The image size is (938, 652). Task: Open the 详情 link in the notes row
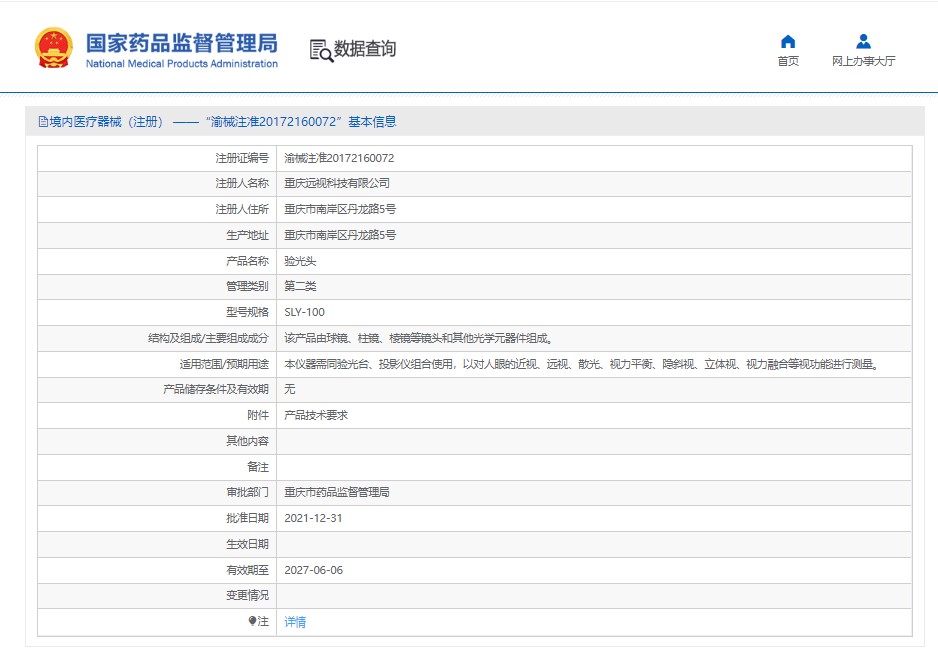tap(295, 622)
